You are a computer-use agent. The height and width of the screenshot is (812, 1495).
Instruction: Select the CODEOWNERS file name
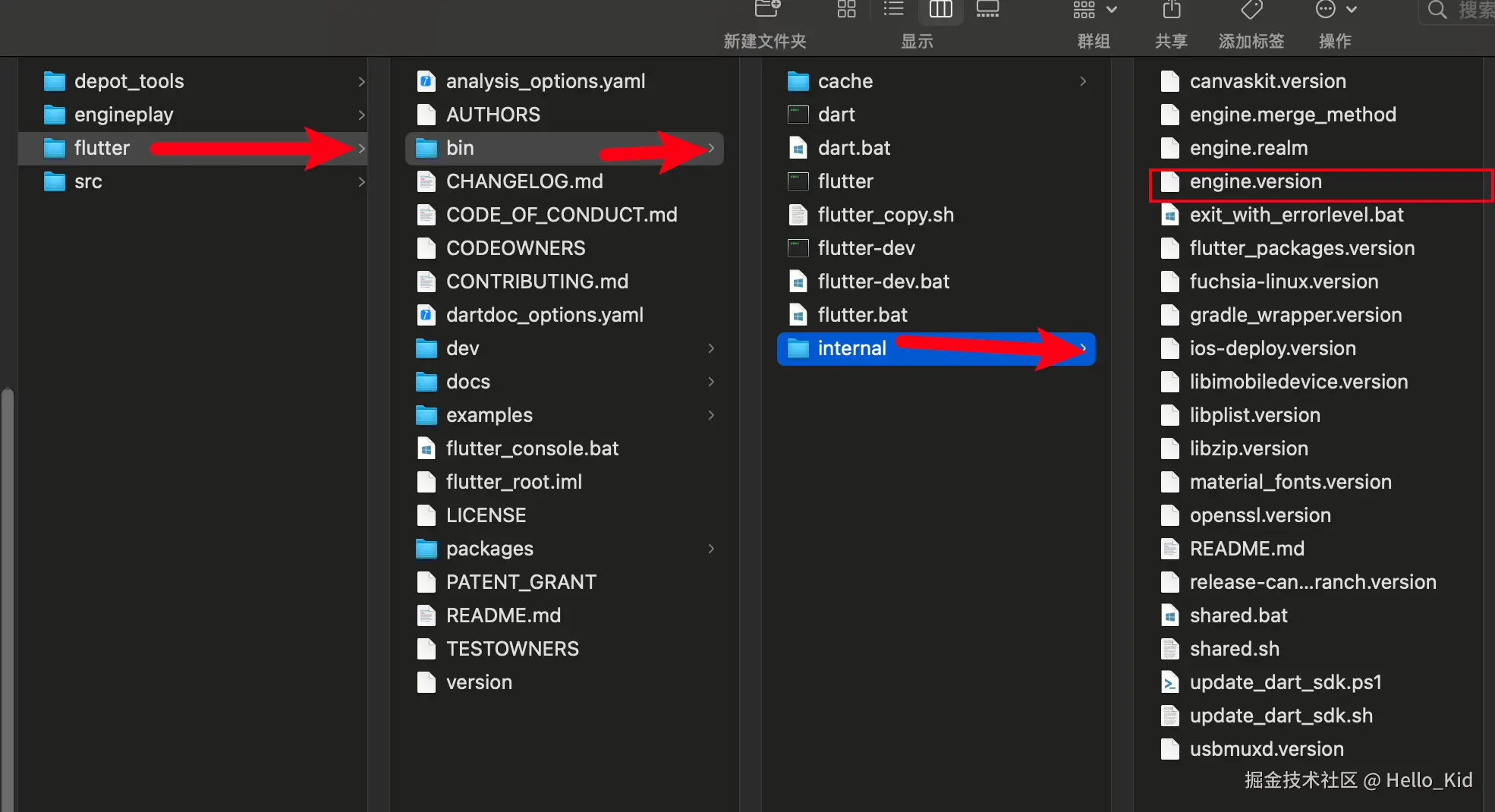click(516, 248)
